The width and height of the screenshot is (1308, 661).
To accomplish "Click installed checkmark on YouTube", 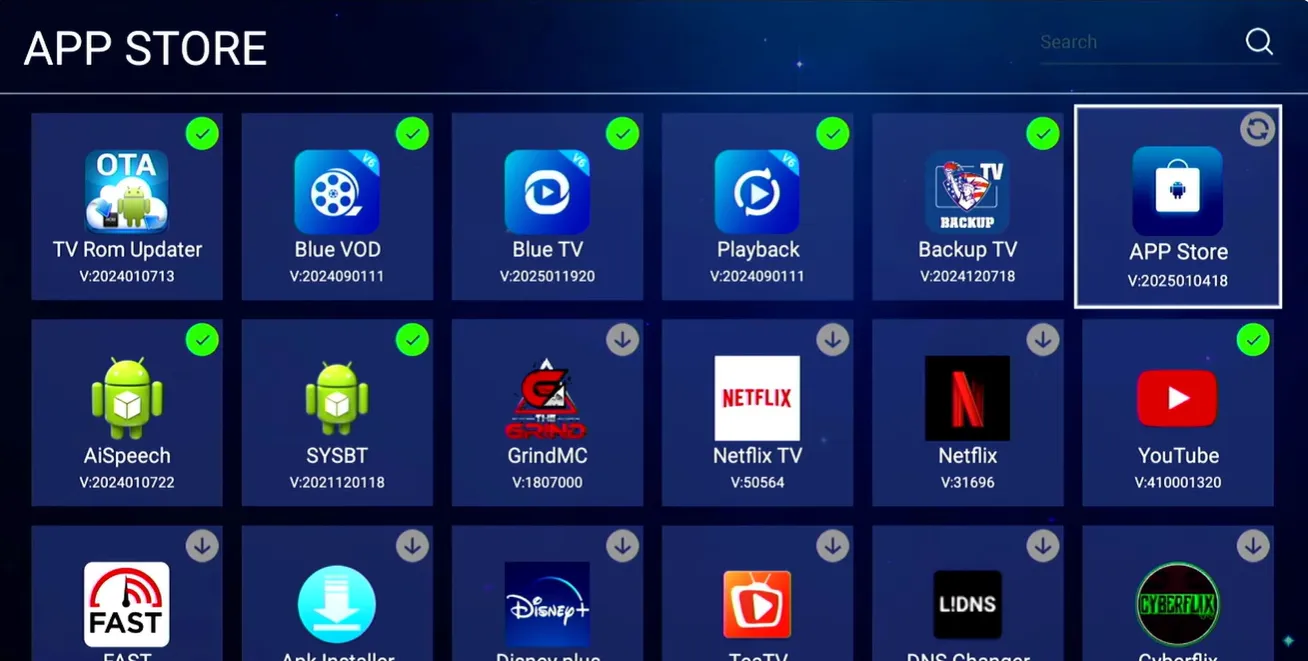I will pos(1253,340).
